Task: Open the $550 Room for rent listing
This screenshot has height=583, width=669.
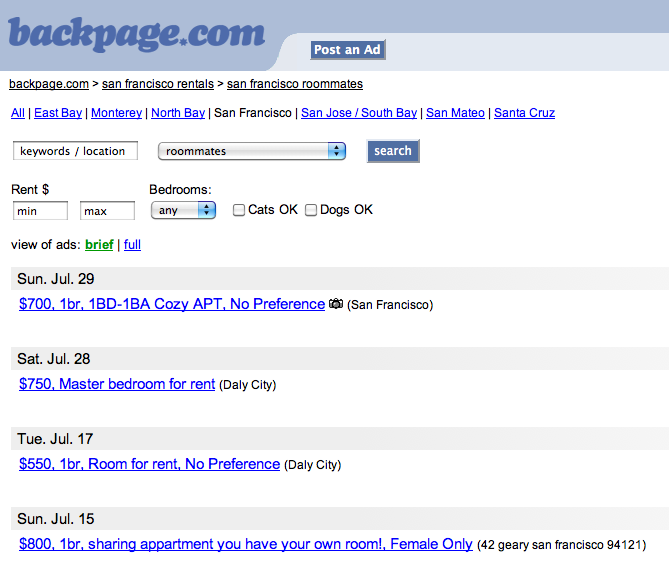Action: pyautogui.click(x=149, y=464)
